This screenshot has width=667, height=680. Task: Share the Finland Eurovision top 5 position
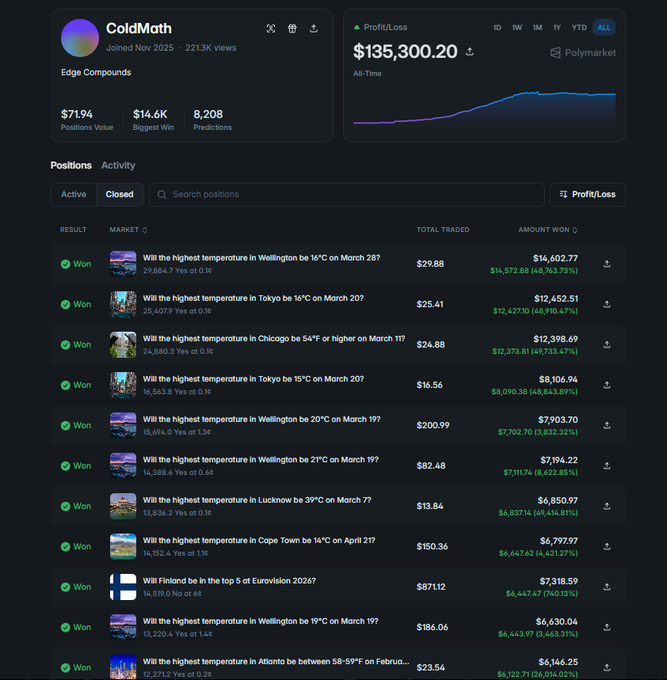[607, 586]
